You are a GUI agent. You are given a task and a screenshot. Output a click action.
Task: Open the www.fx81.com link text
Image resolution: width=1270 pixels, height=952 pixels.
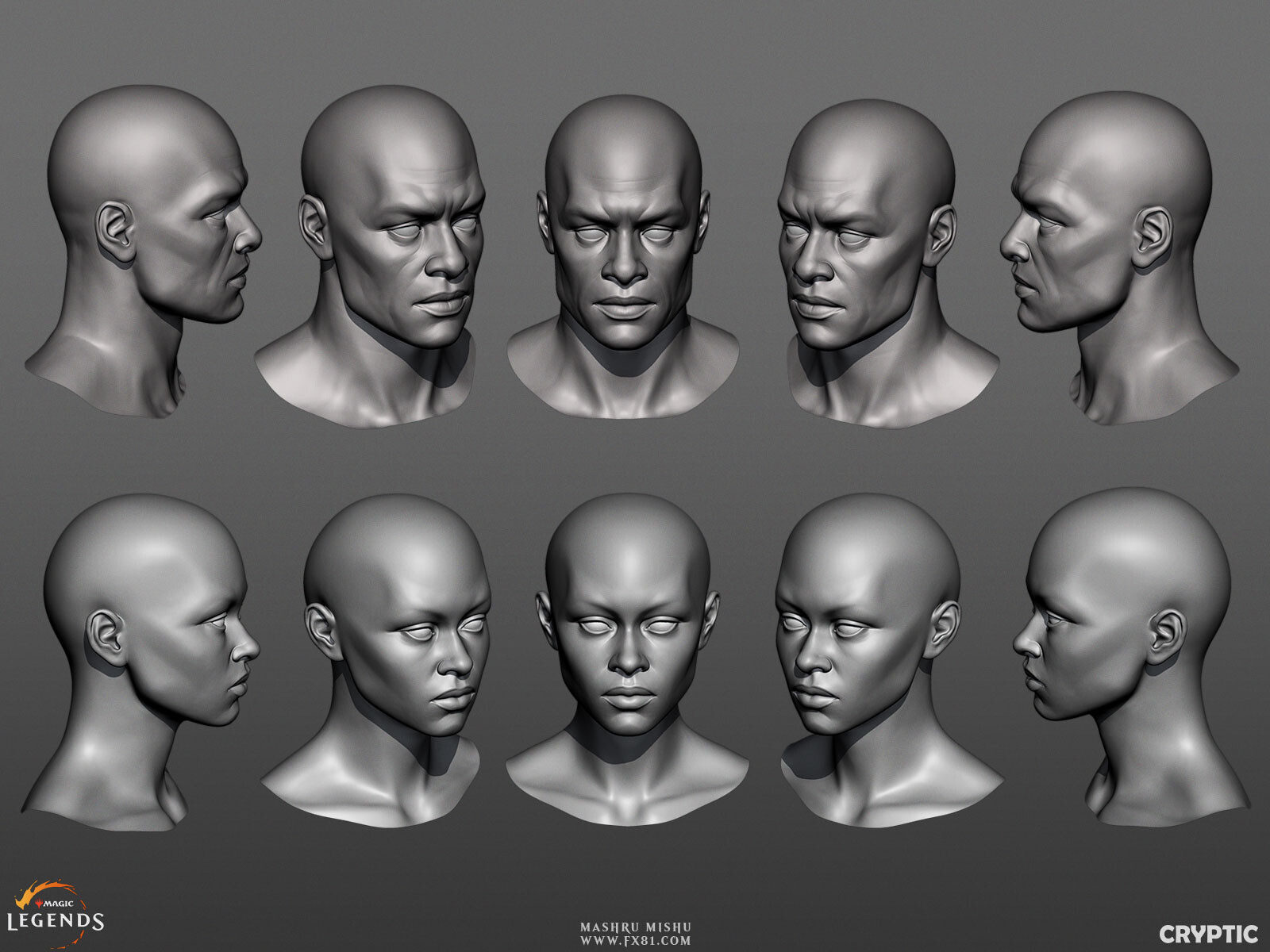coord(635,940)
